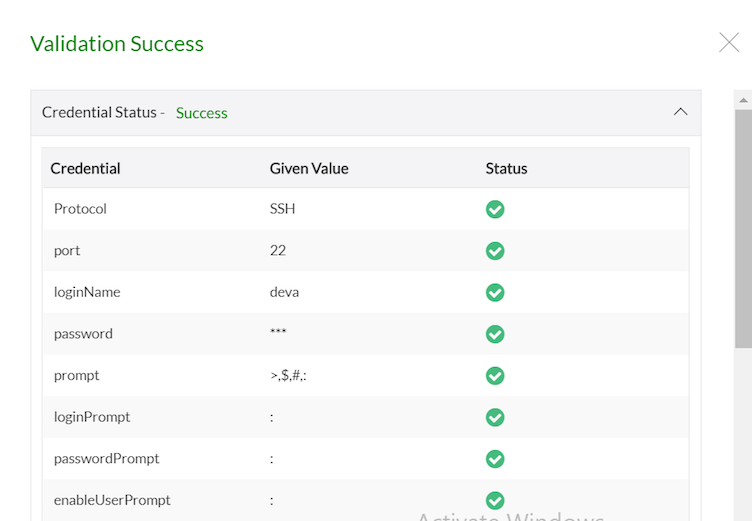The width and height of the screenshot is (752, 521).
Task: Click the Validation Success title
Action: [117, 44]
